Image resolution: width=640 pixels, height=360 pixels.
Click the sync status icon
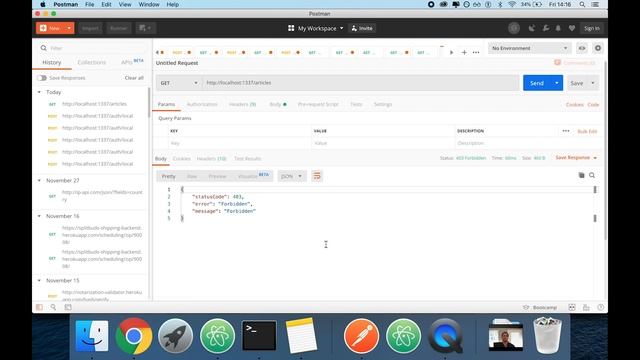[x=514, y=28]
